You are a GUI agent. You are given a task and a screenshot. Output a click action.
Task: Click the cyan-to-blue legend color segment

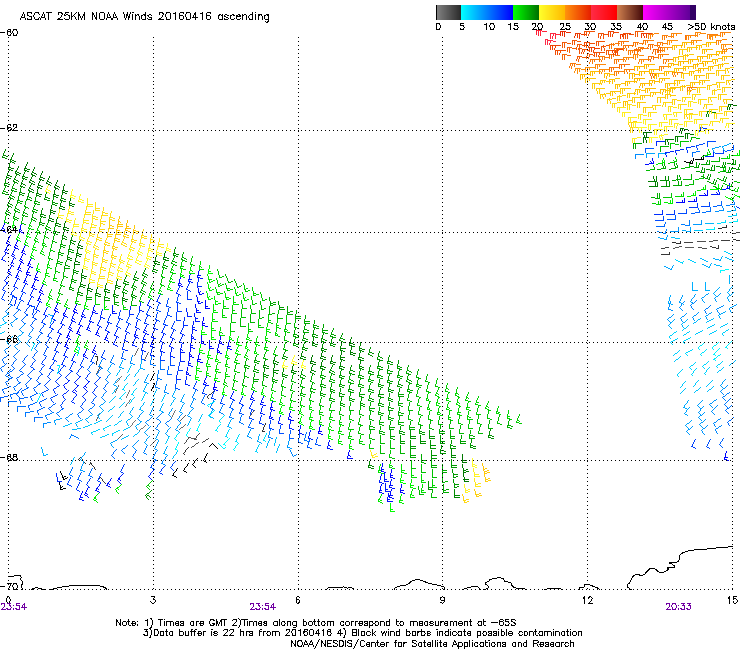(x=487, y=12)
